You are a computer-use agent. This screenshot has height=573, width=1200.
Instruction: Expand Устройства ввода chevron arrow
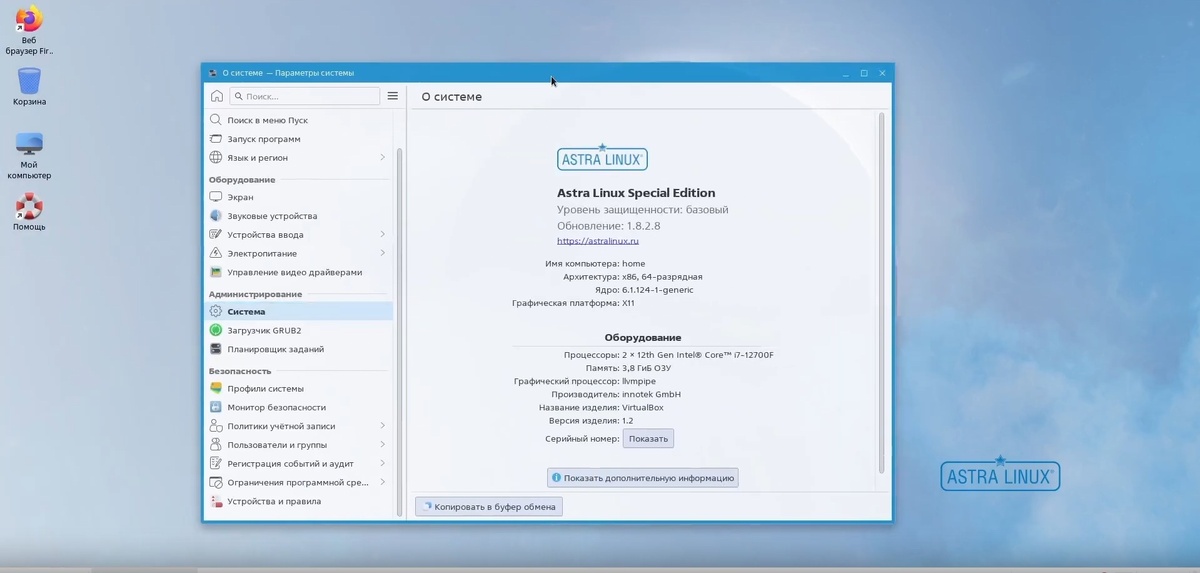tap(383, 235)
